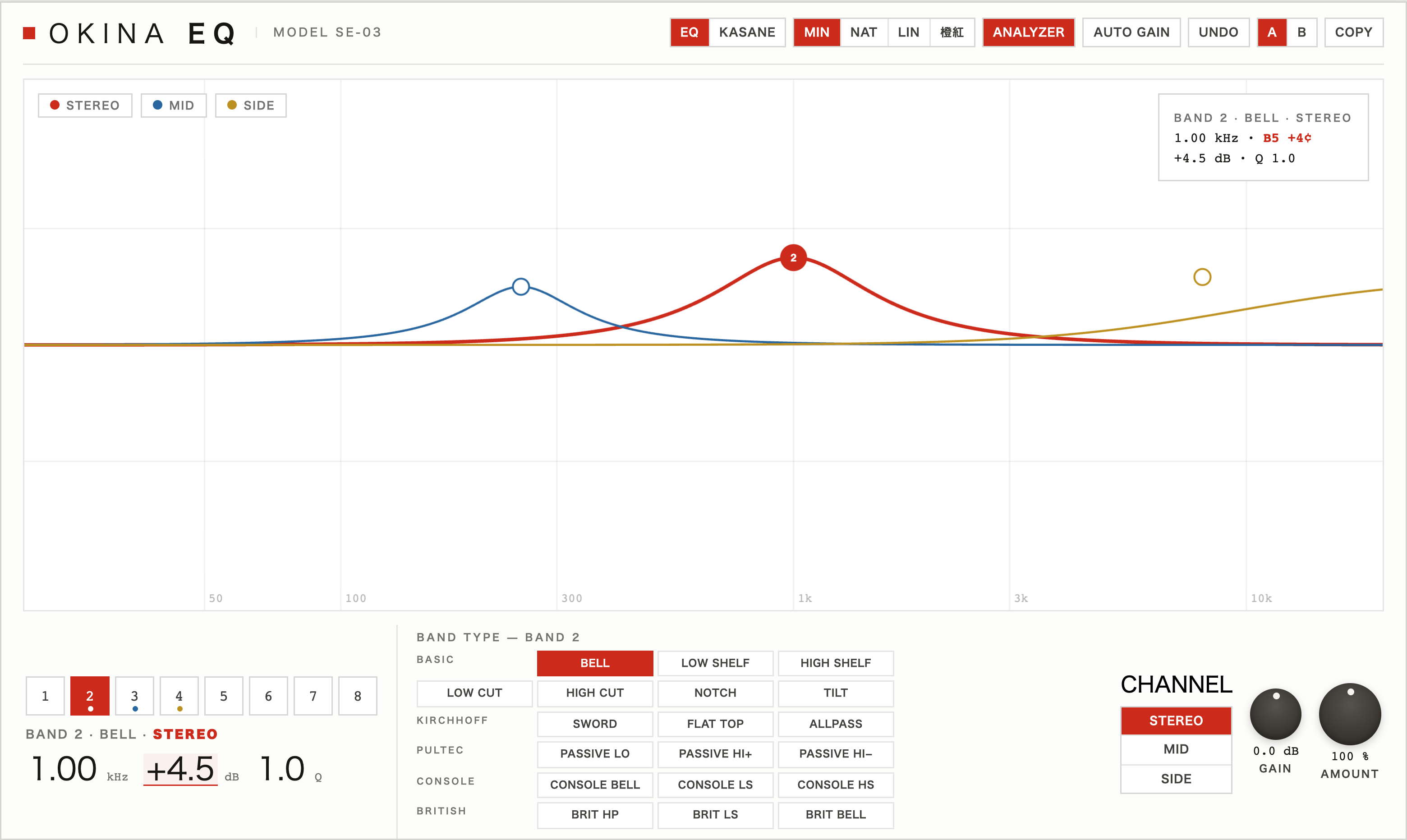Set channel to SIDE
The width and height of the screenshot is (1407, 840).
tap(1176, 779)
